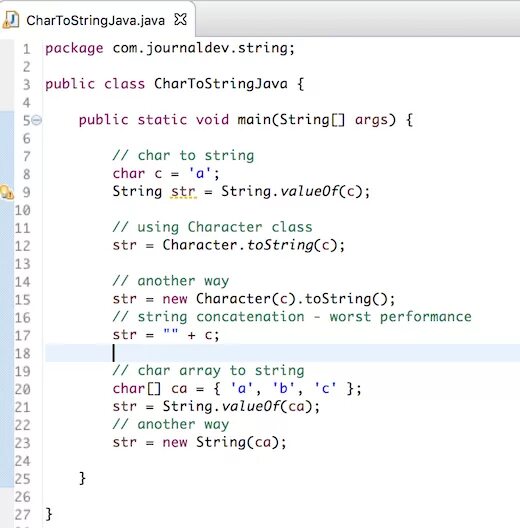Place cursor on the empty highlighted line 18
The height and width of the screenshot is (528, 520).
coord(282,353)
